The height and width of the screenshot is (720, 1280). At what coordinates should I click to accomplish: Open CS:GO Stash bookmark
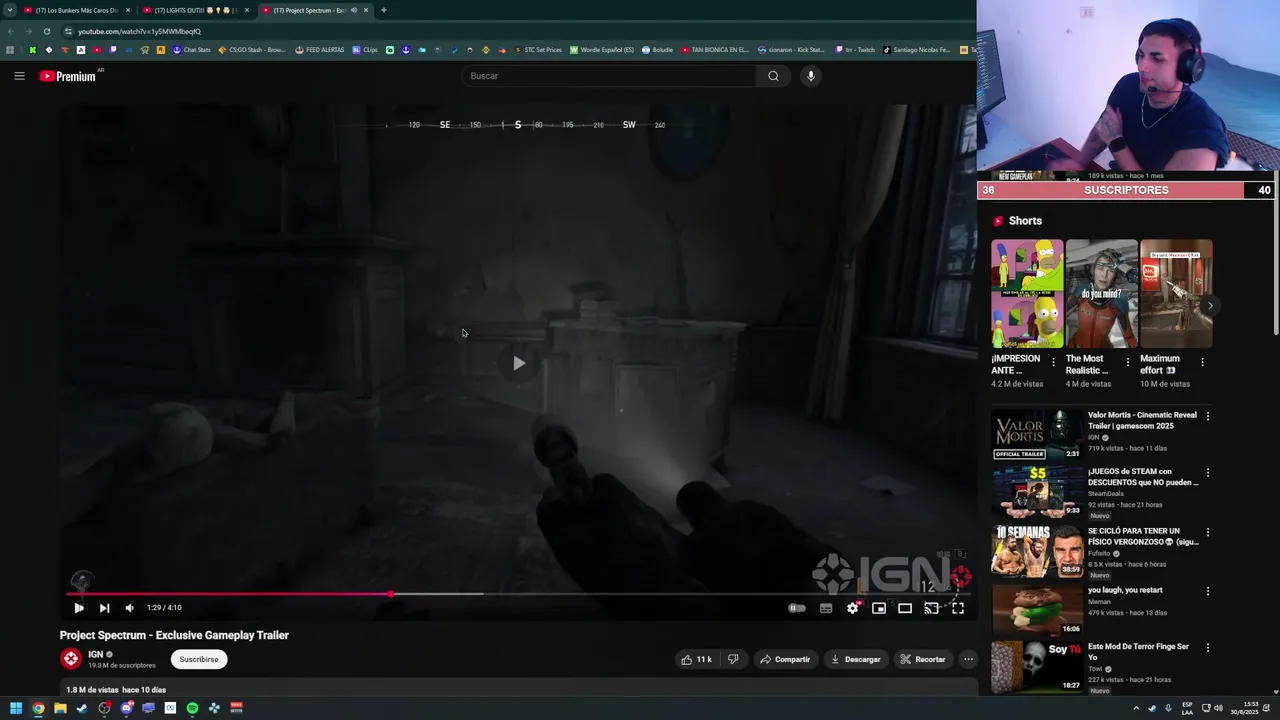tap(254, 50)
